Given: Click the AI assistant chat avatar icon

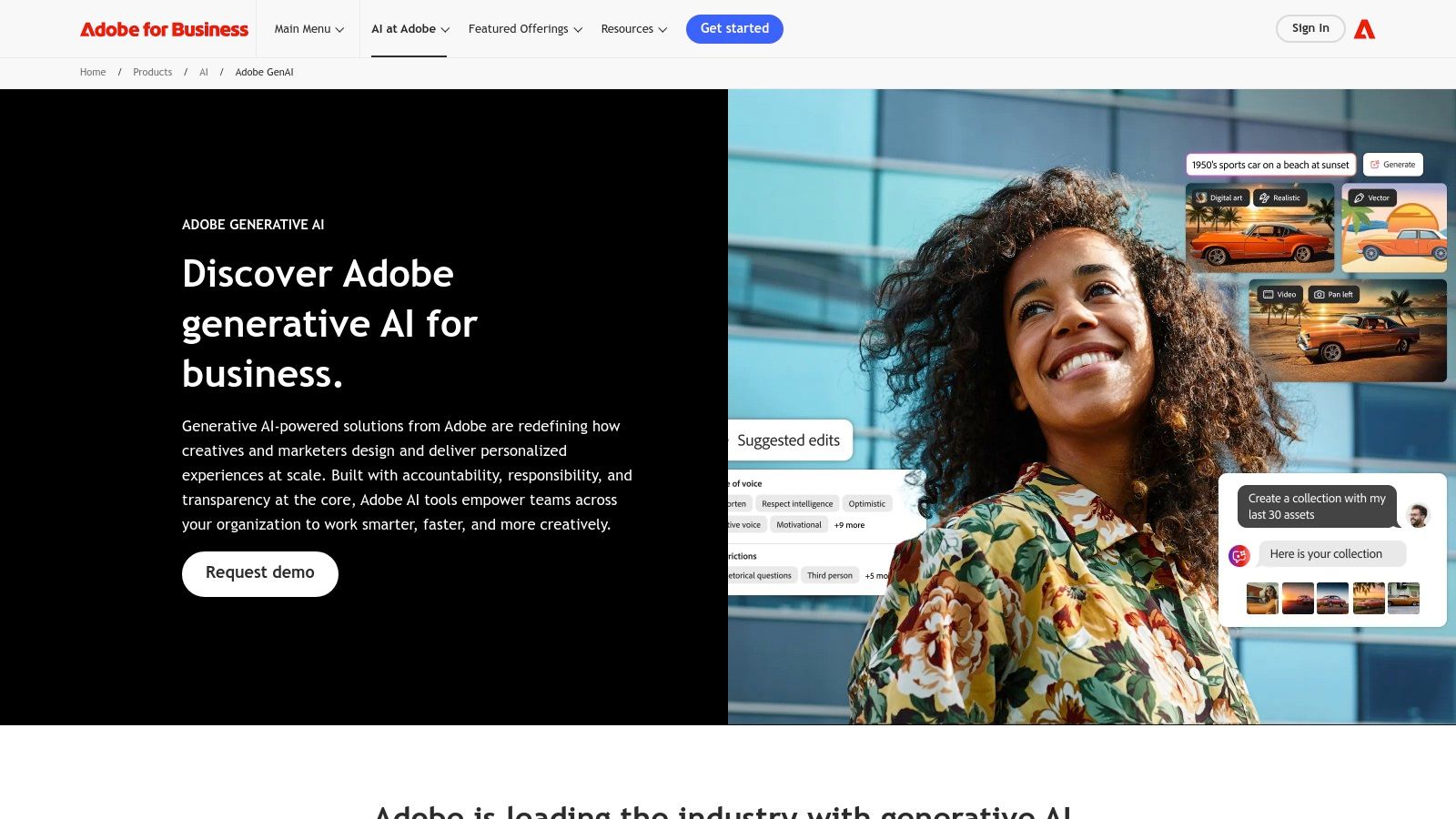Looking at the screenshot, I should (x=1239, y=555).
